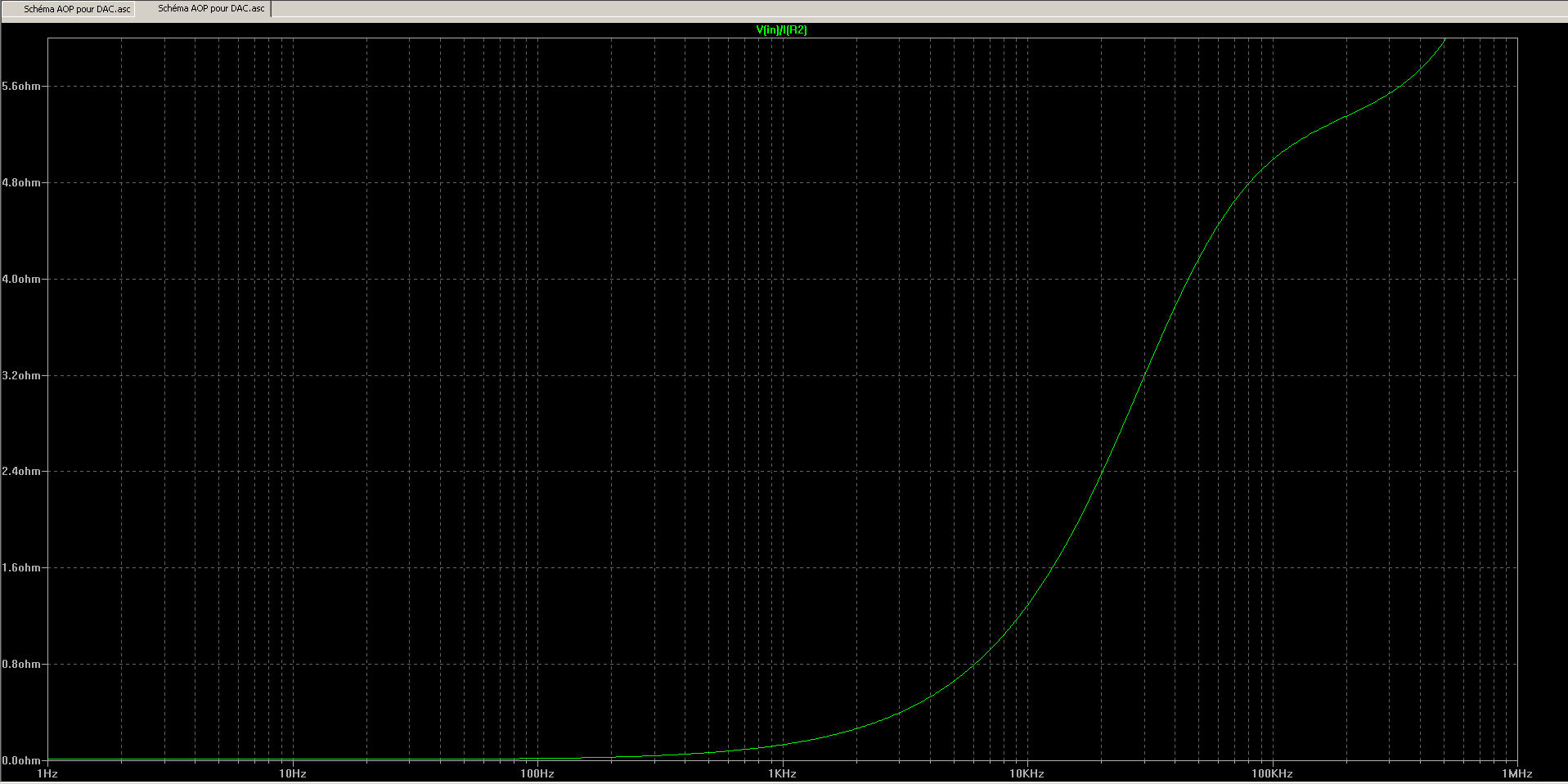
Task: Click the 4.8ohm vertical axis label
Action: [21, 182]
